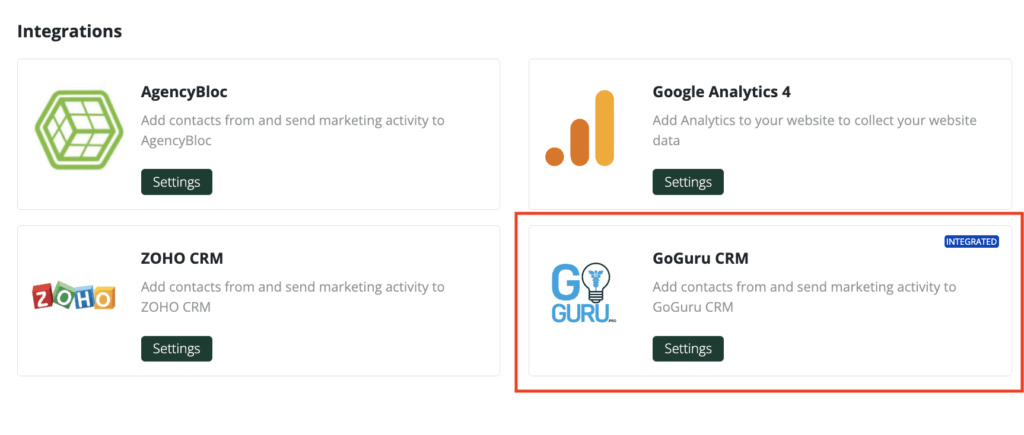
Task: Click the GoGuru CRM description text
Action: click(x=804, y=297)
